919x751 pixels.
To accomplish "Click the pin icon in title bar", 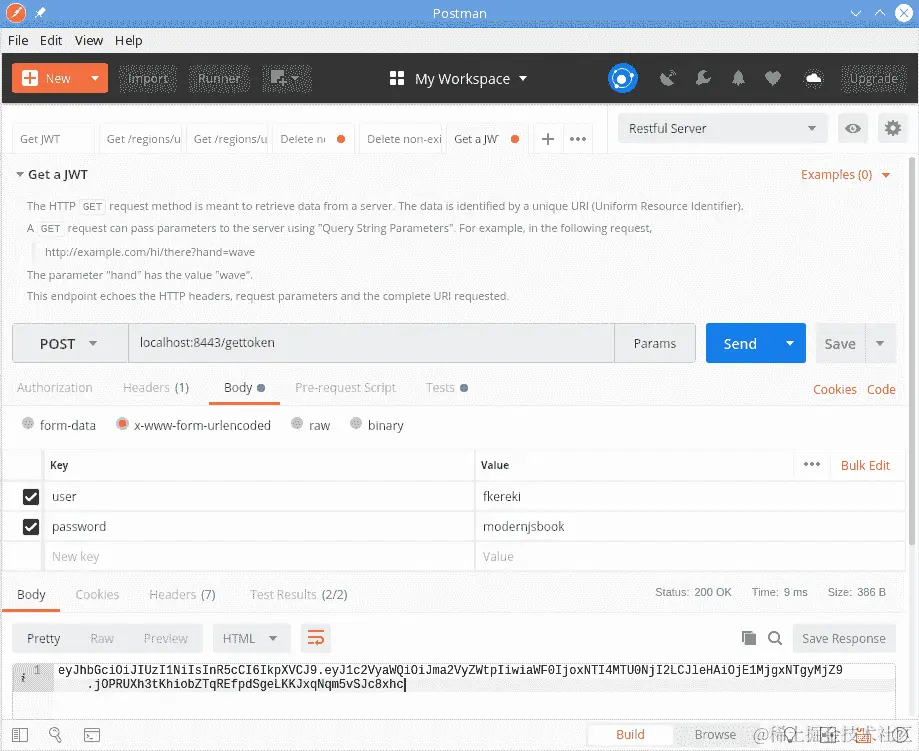I will coord(40,12).
